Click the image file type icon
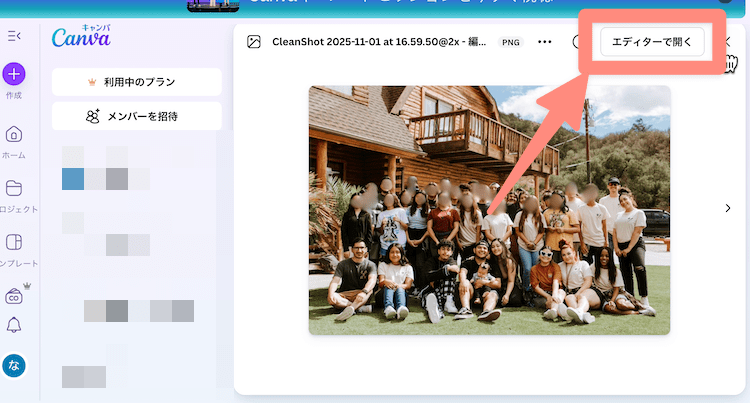The image size is (750, 403). (x=254, y=42)
